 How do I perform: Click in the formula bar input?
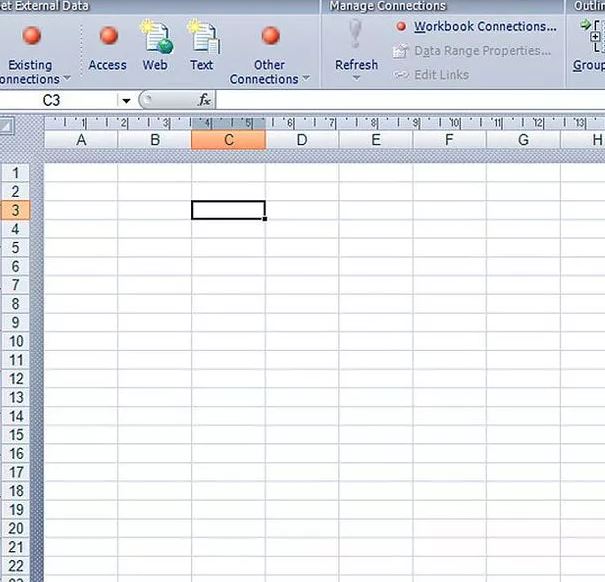click(400, 100)
